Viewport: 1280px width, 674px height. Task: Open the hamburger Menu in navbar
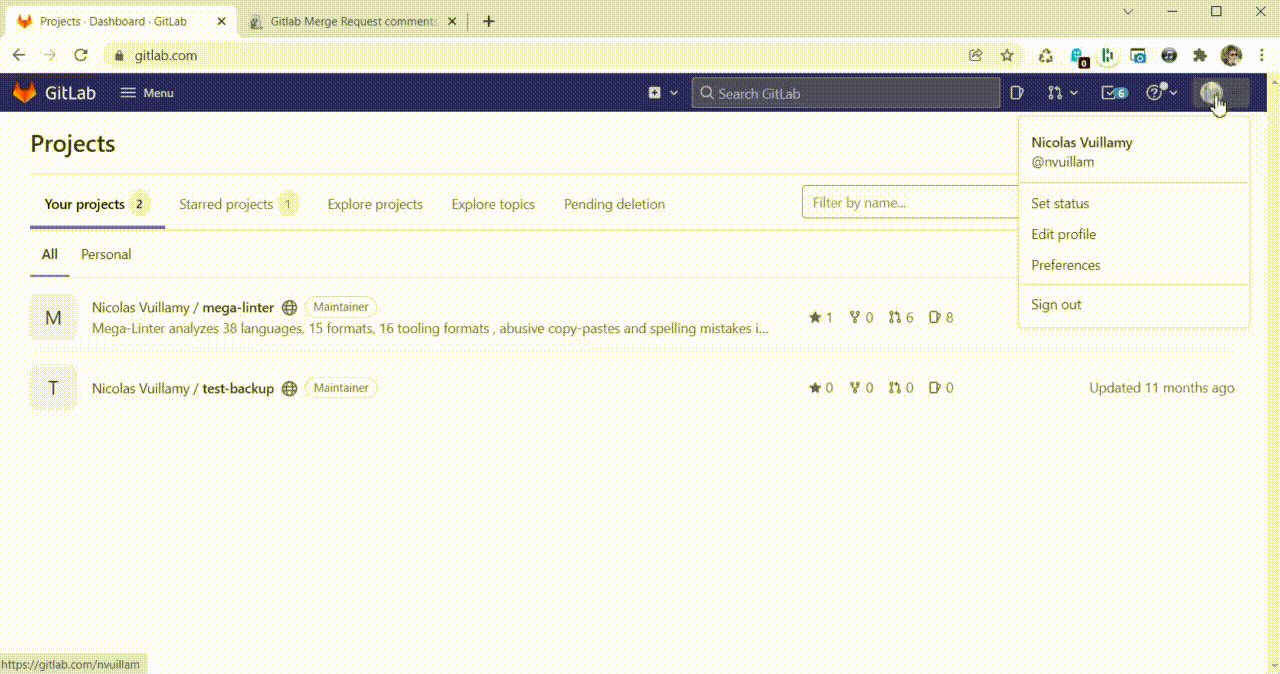146,93
